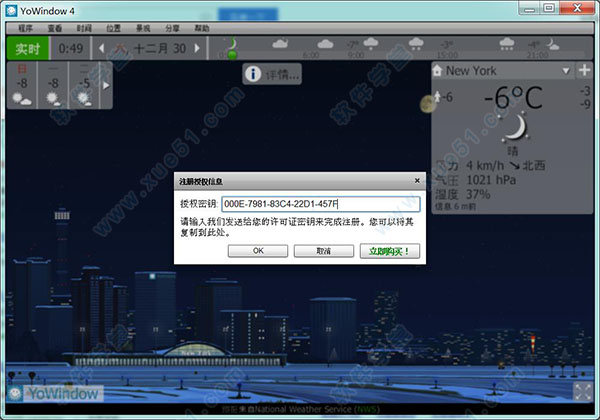Screen dimensions: 600x420
Task: Toggle fullscreen with the corner arrows icon
Action: tap(583, 392)
